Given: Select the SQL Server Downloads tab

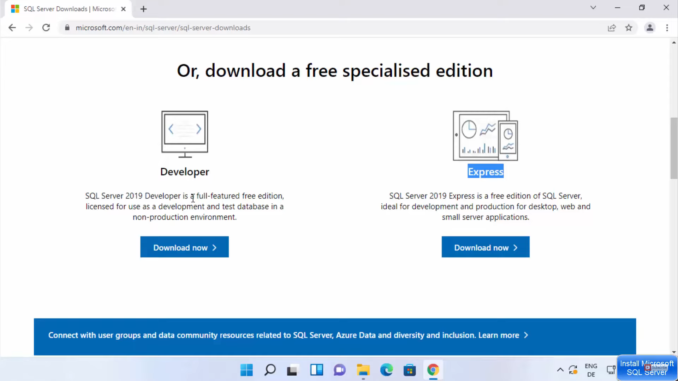Looking at the screenshot, I should point(68,9).
